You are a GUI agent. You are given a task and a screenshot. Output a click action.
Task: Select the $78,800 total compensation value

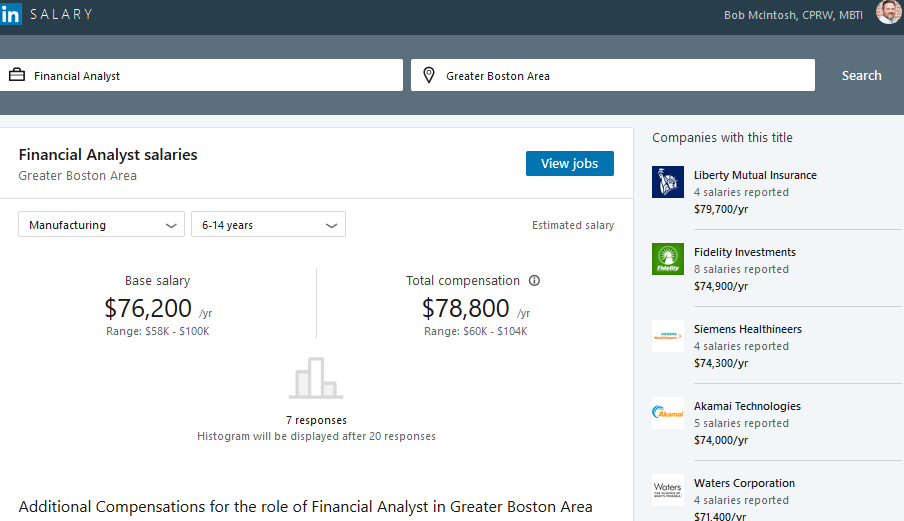click(466, 308)
